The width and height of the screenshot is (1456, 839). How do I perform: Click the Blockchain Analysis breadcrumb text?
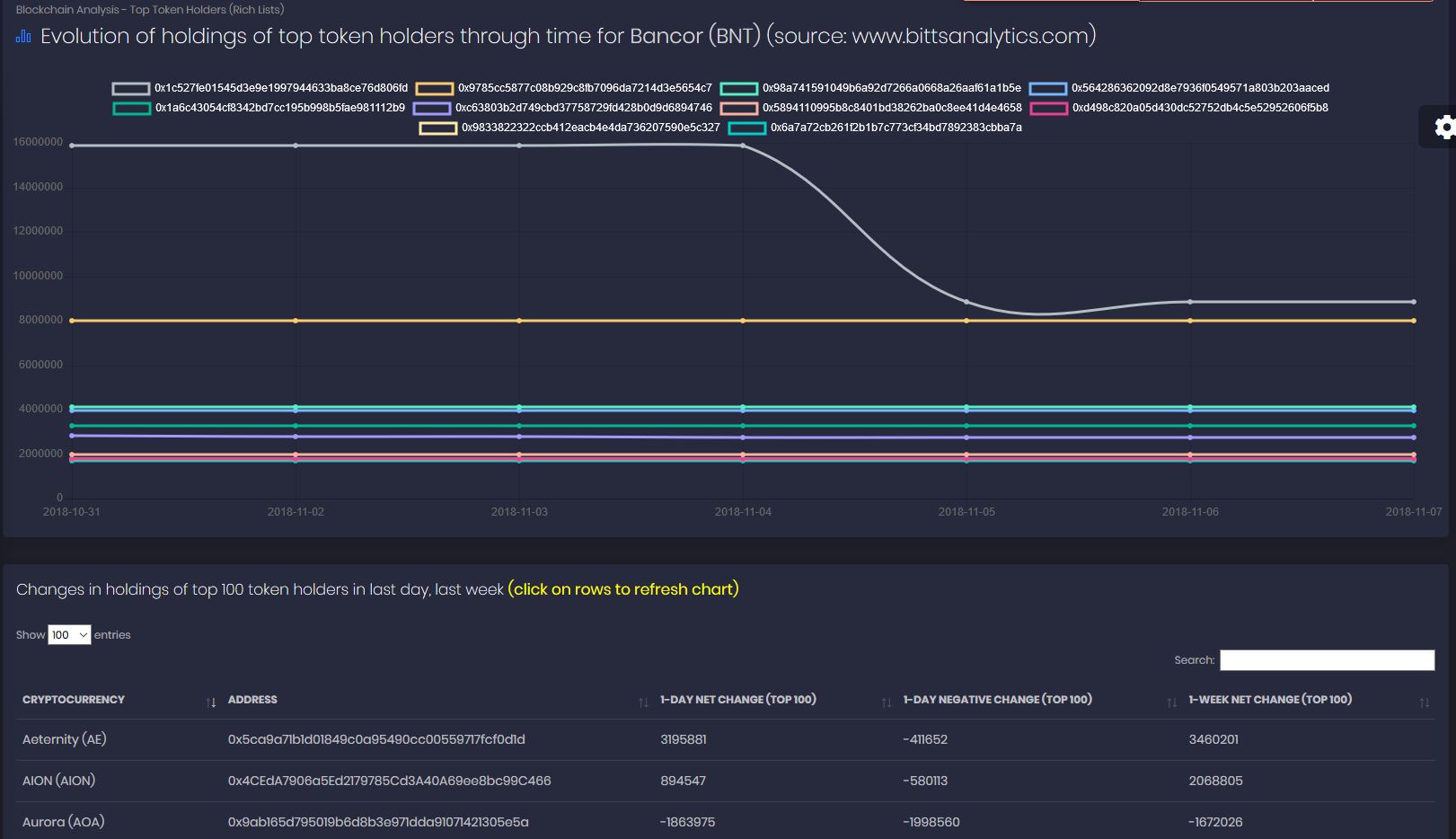point(150,10)
